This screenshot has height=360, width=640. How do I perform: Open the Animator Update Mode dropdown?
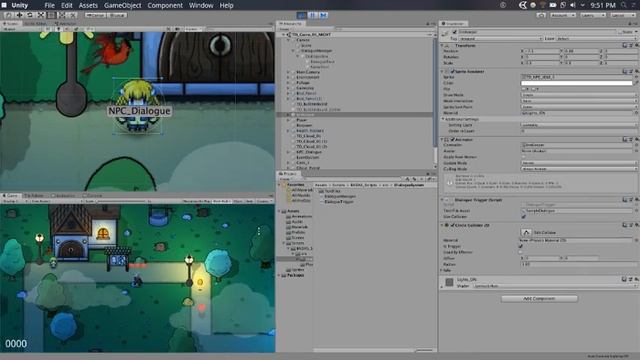[x=579, y=163]
